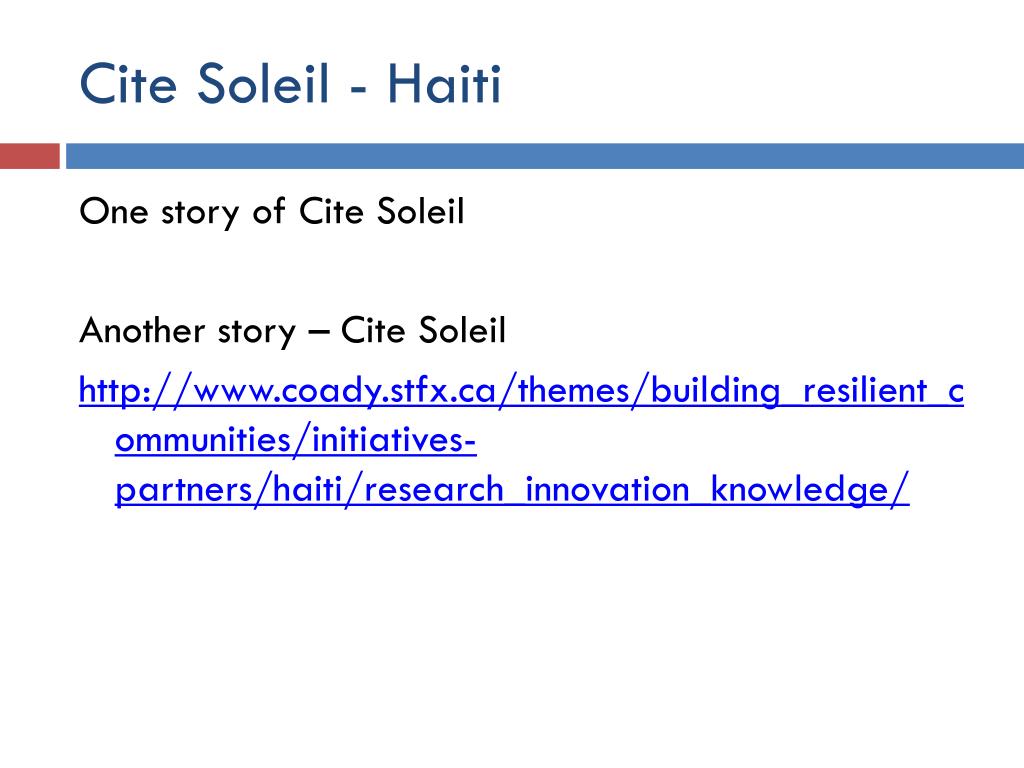Click 'haiti' segment in the URL's last line
The height and width of the screenshot is (768, 1024).
[308, 489]
